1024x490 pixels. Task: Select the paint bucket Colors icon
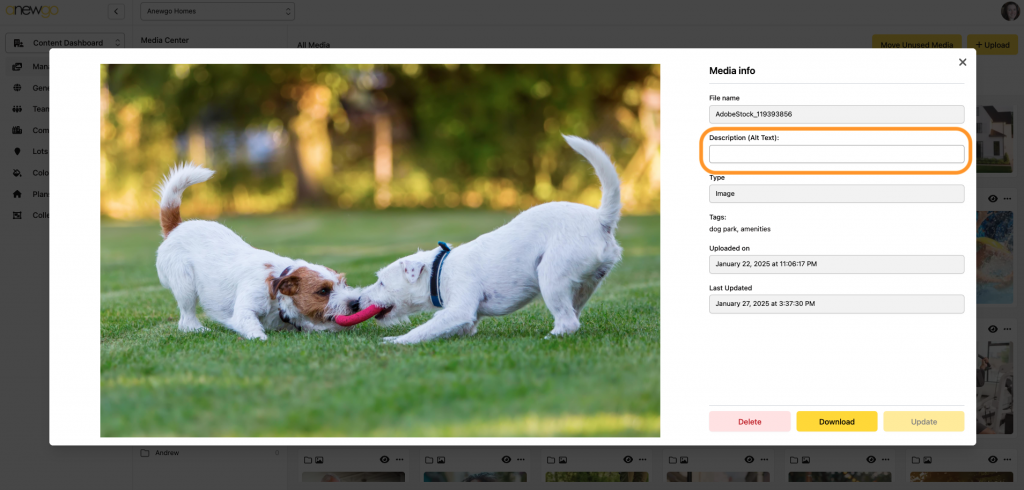coord(17,172)
